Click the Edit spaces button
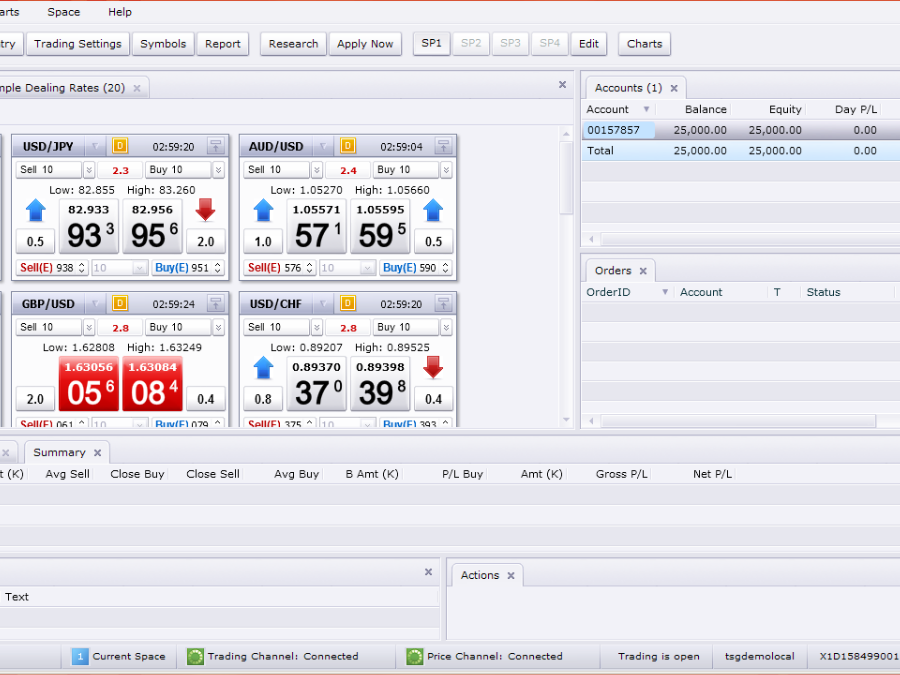The width and height of the screenshot is (900, 675). pos(588,44)
